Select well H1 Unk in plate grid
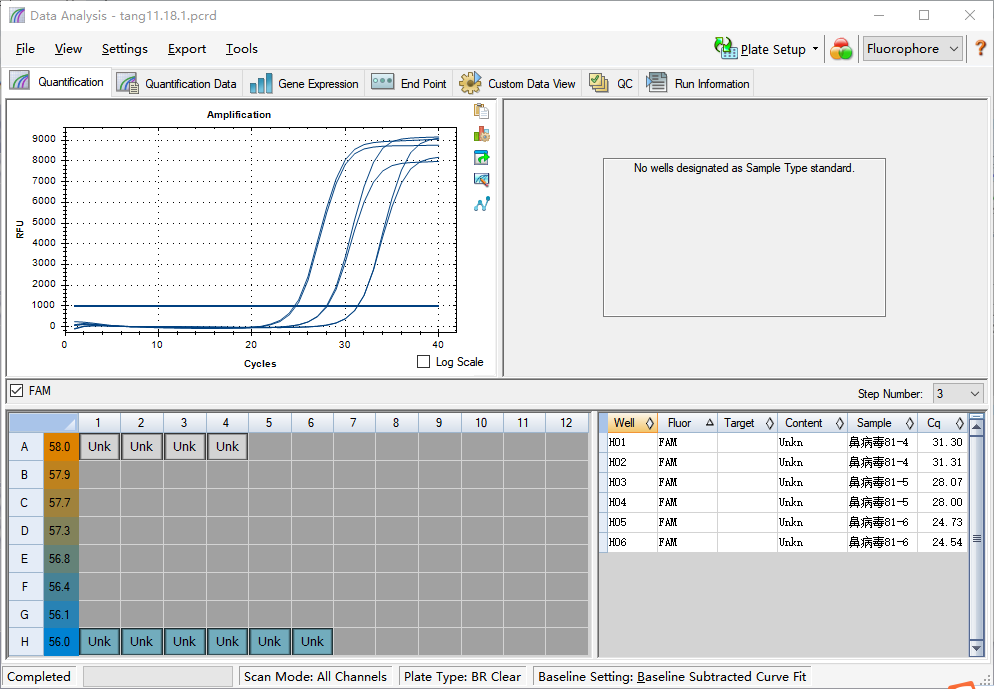The width and height of the screenshot is (994, 689). (x=100, y=641)
